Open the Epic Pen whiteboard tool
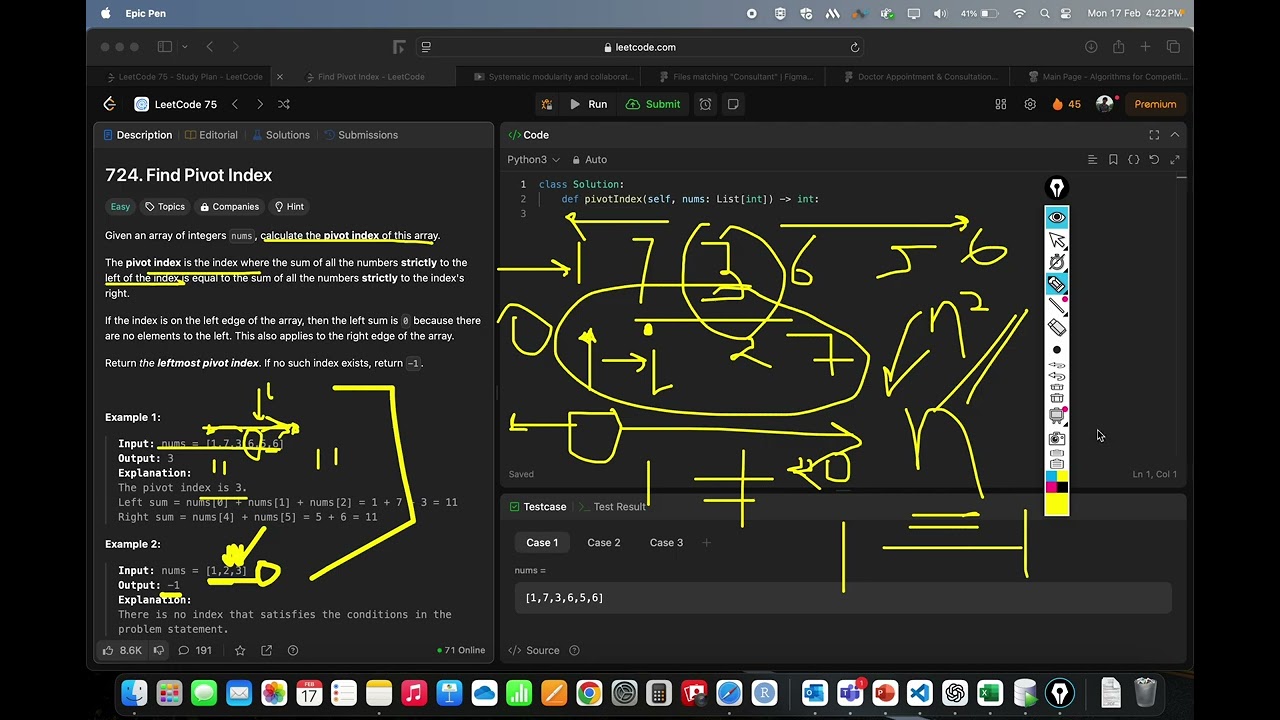This screenshot has width=1280, height=720. pos(1056,414)
